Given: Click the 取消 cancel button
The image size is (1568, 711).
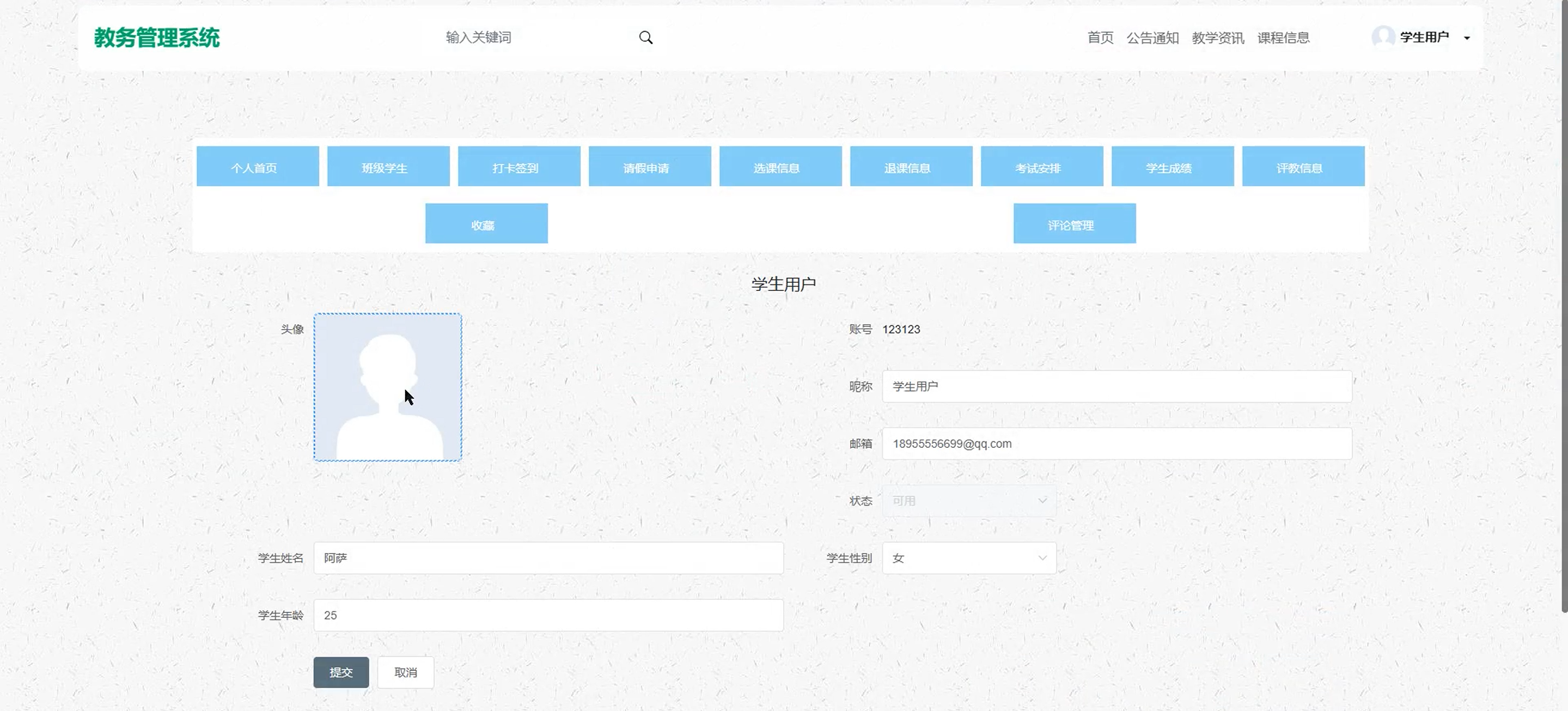Looking at the screenshot, I should [405, 672].
